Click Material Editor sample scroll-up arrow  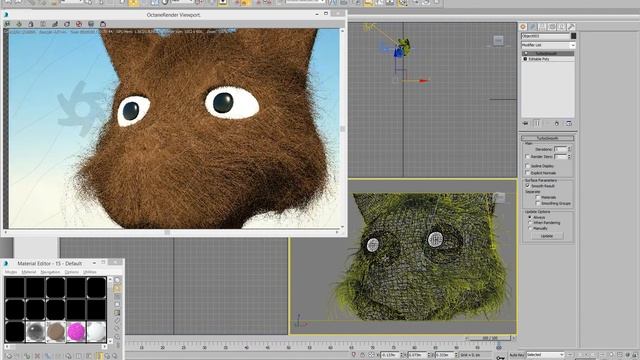(x=110, y=279)
